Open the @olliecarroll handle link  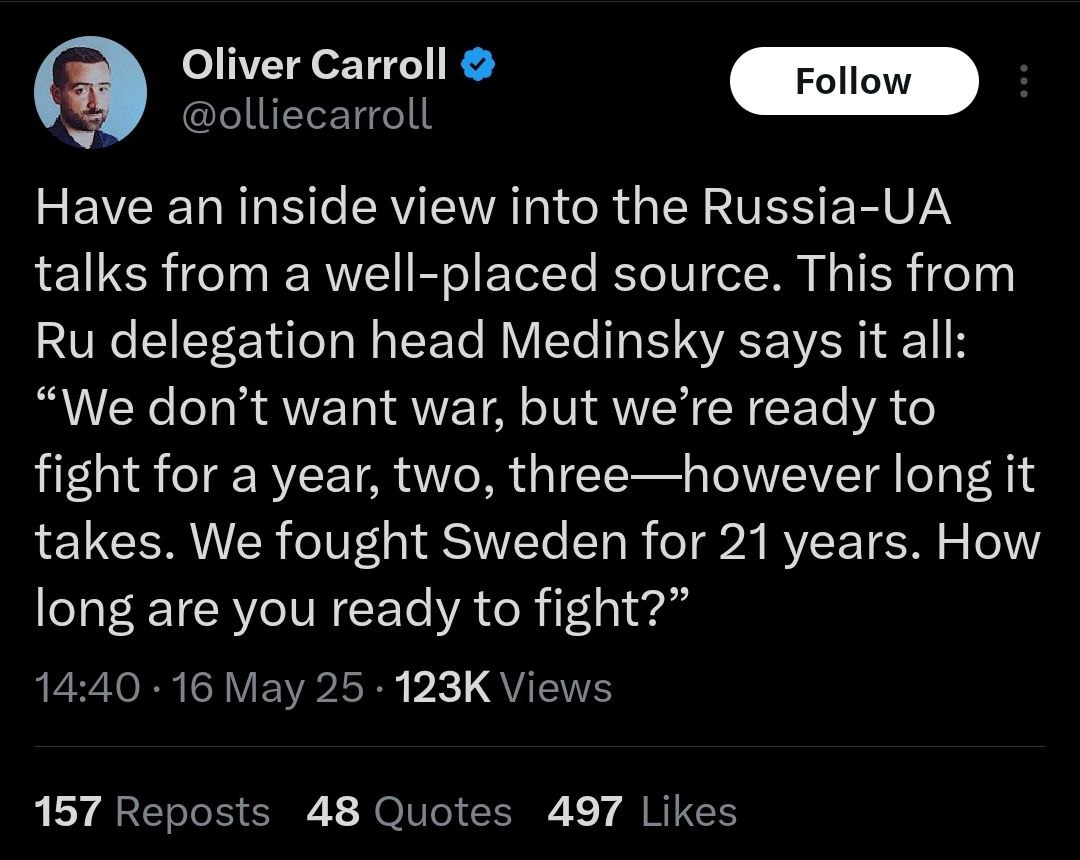tap(306, 116)
